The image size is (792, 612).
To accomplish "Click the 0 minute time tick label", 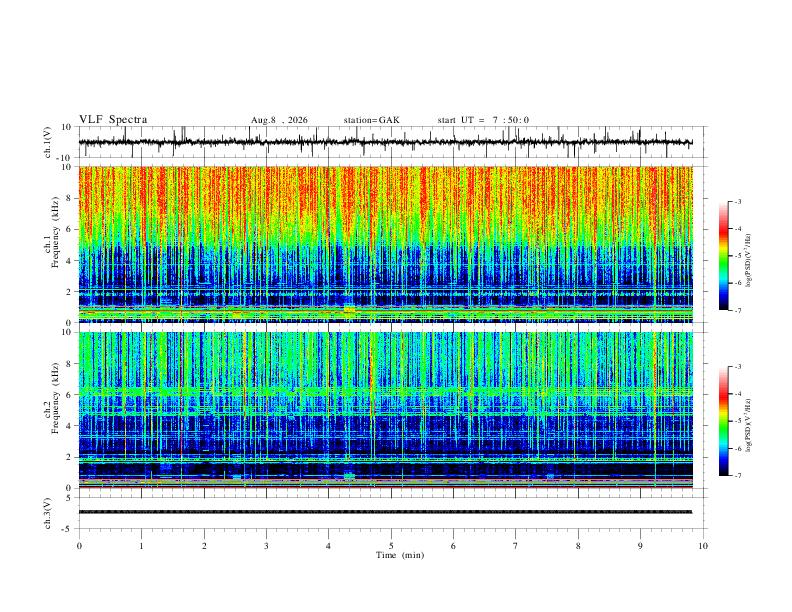I will tap(79, 546).
